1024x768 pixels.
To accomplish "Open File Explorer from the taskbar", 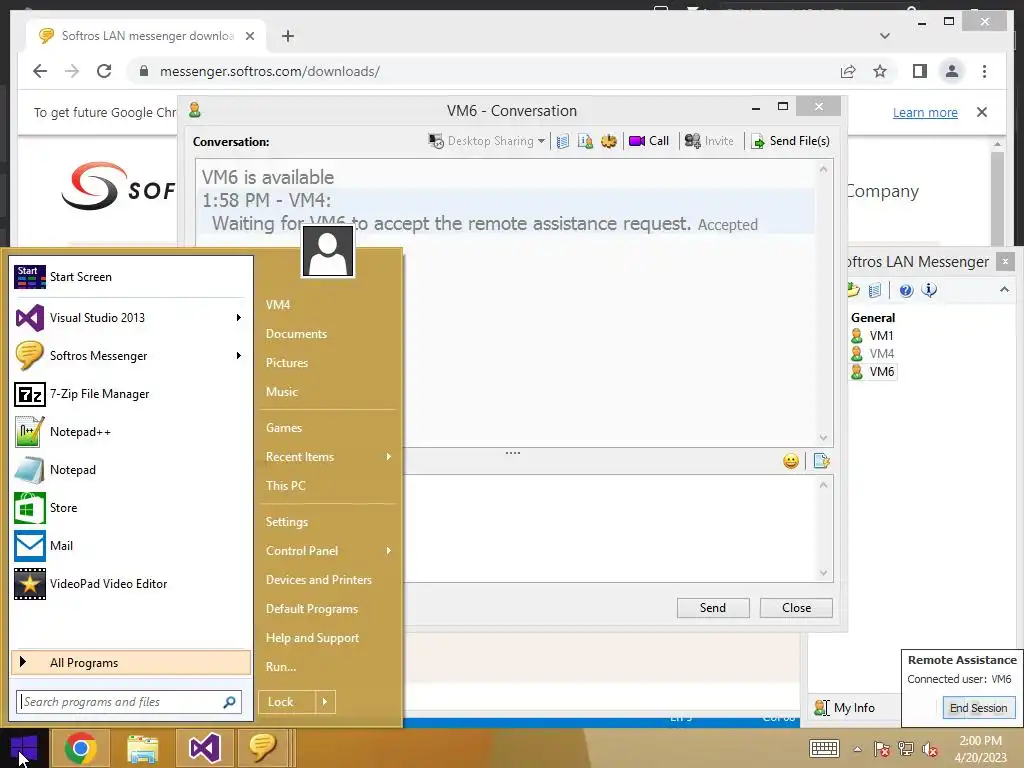I will (x=143, y=748).
